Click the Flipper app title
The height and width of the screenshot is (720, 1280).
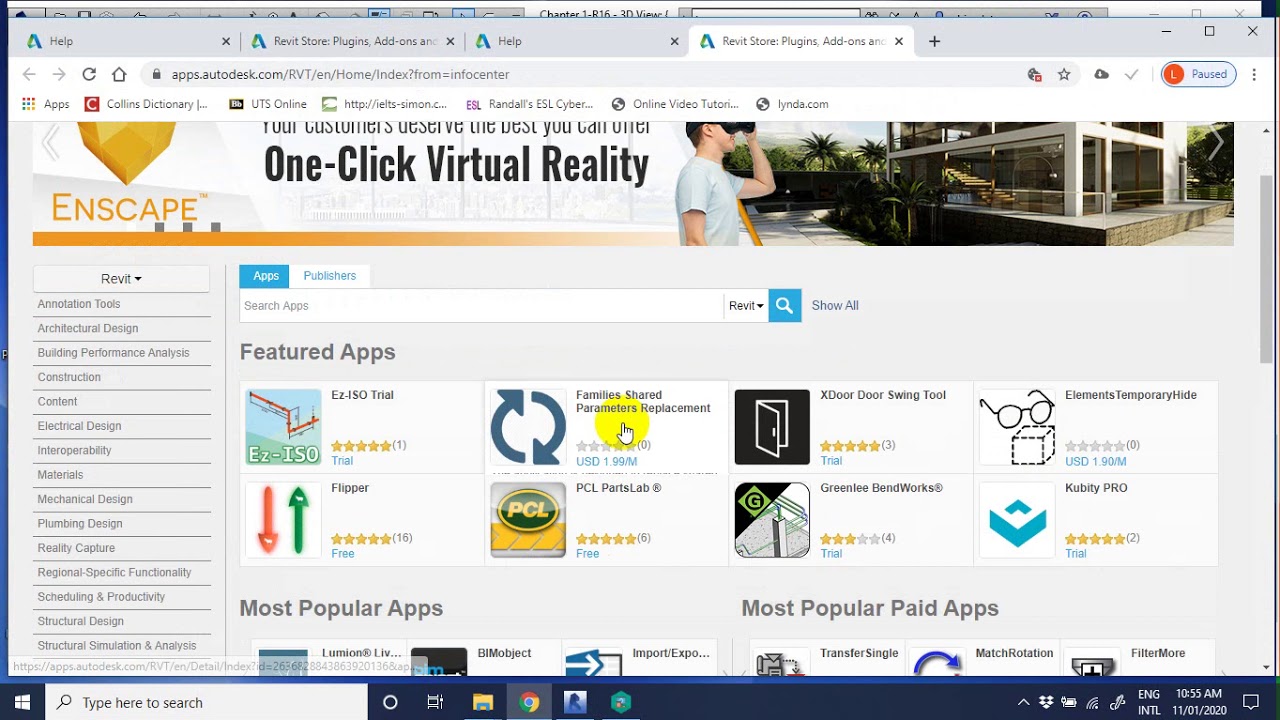point(350,488)
